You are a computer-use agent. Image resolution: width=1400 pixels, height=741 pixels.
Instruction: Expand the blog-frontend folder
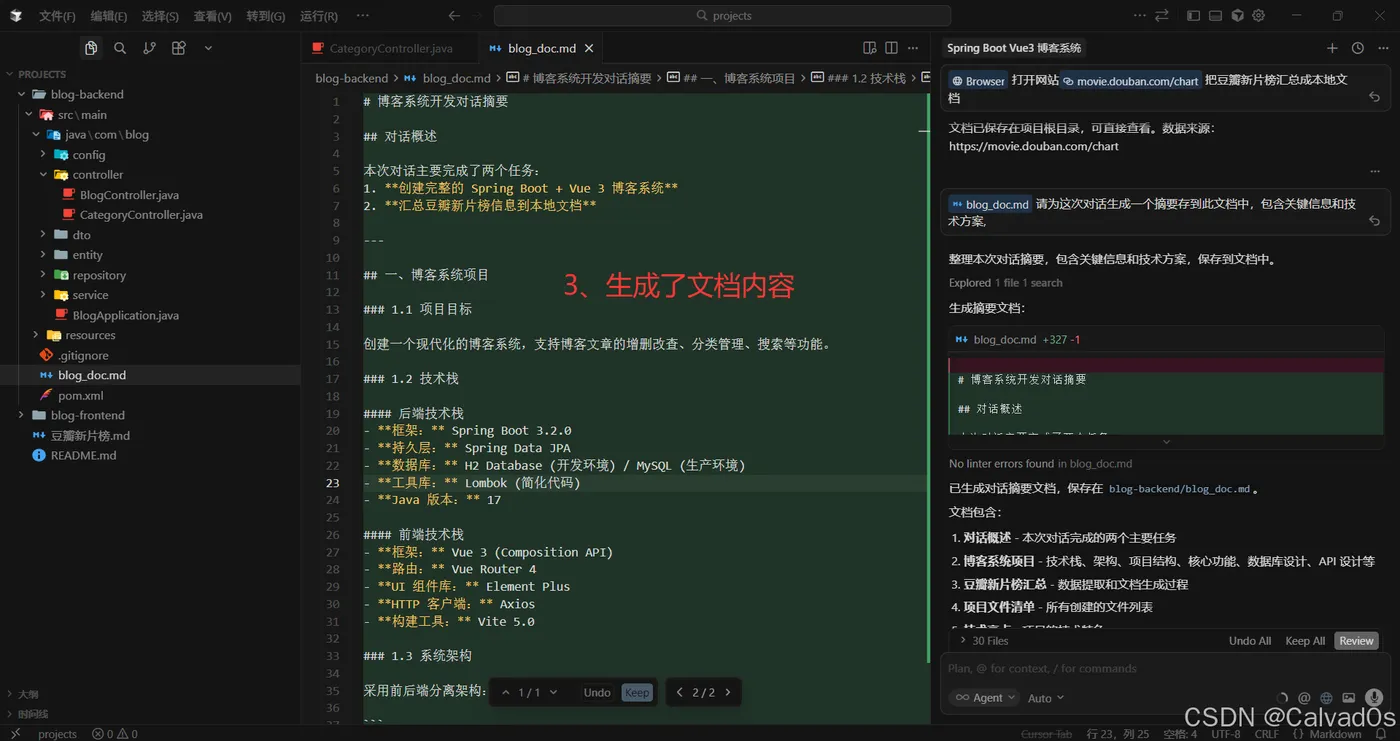22,415
